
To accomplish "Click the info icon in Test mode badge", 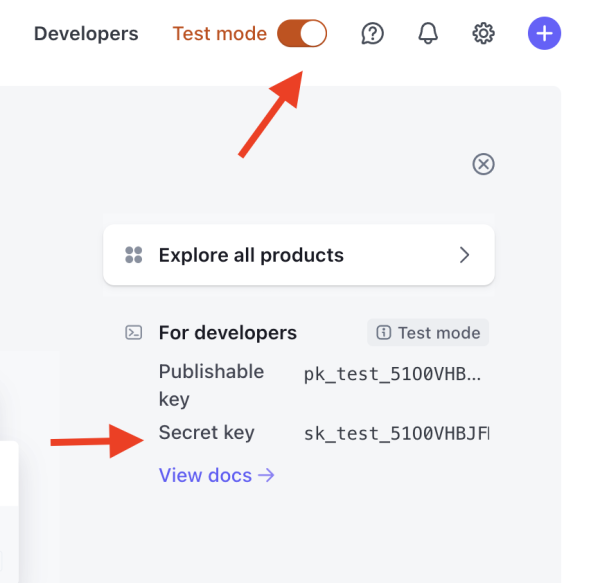I will point(383,333).
